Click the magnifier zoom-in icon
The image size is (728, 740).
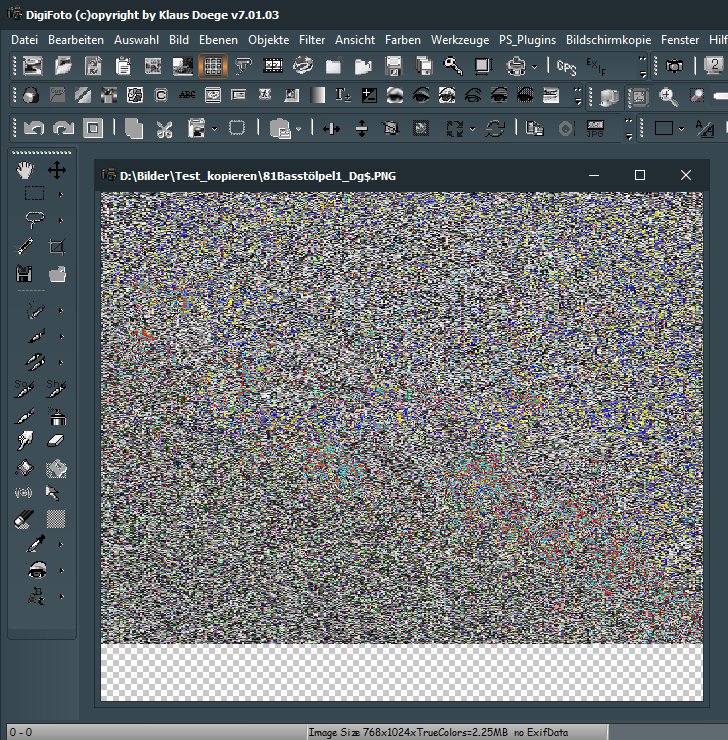[x=668, y=97]
